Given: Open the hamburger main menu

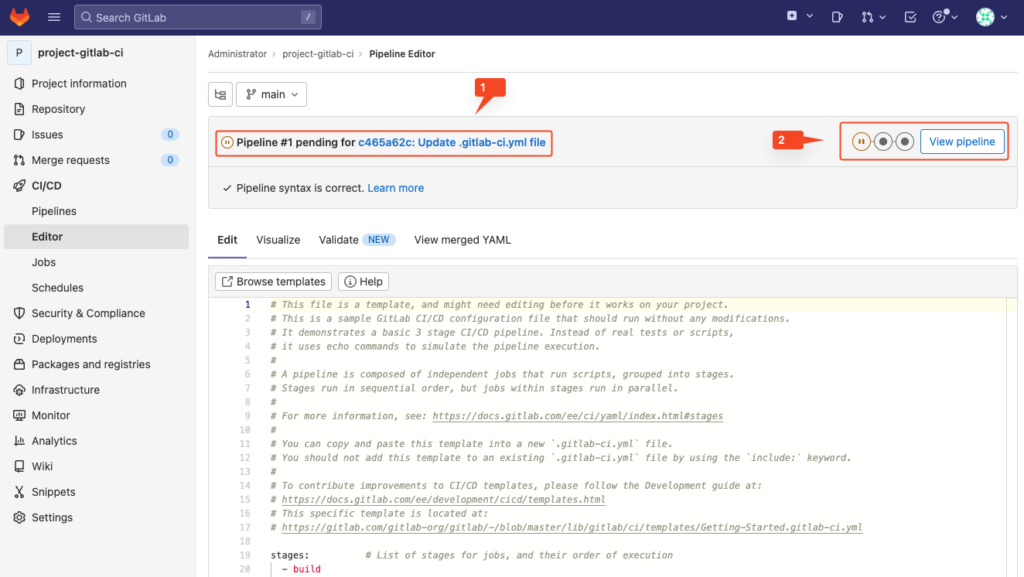Looking at the screenshot, I should 54,17.
